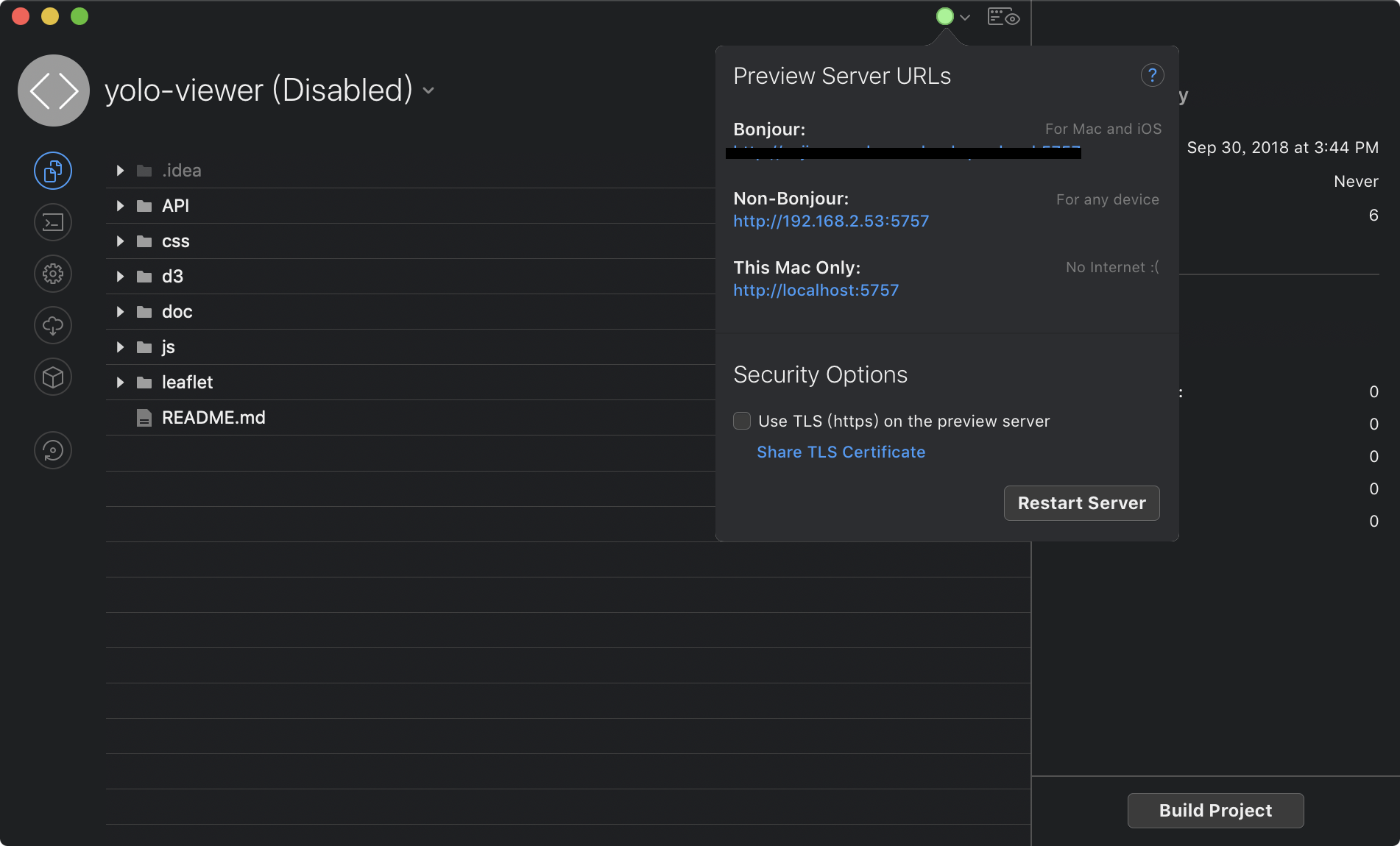
Task: Enable TLS (https) on the preview server
Action: (x=741, y=421)
